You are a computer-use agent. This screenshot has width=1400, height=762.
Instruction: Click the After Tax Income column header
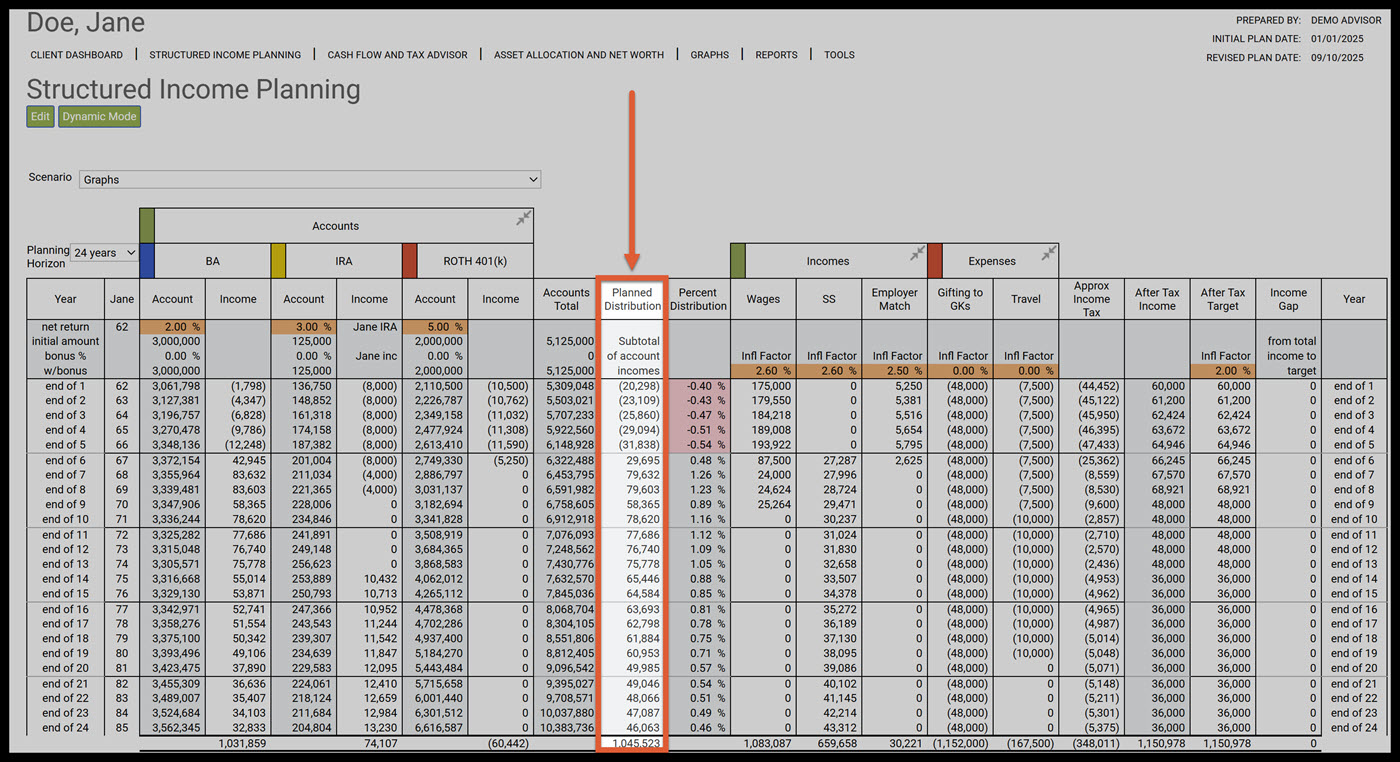point(1157,299)
